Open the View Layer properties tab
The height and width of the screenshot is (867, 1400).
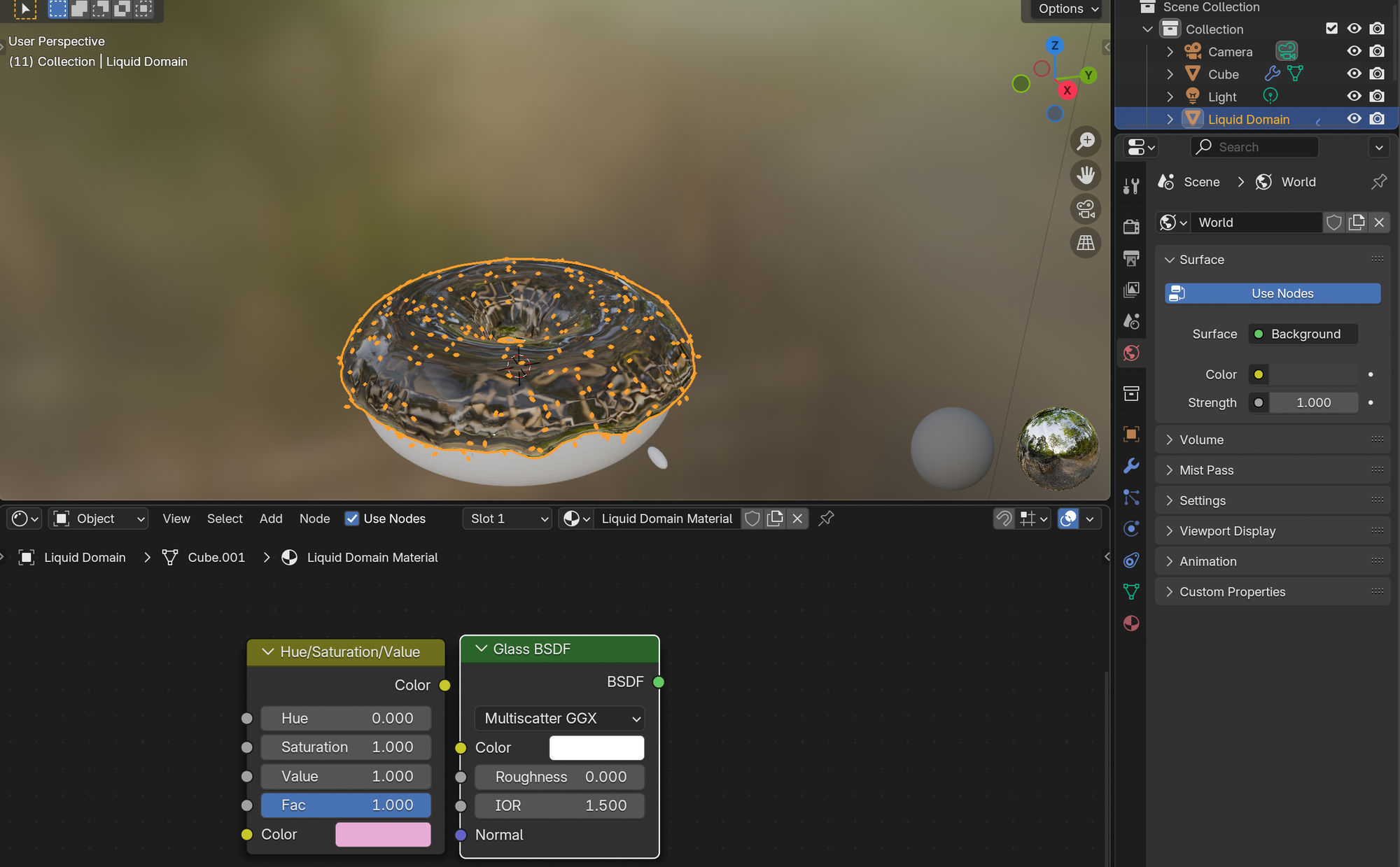1131,290
